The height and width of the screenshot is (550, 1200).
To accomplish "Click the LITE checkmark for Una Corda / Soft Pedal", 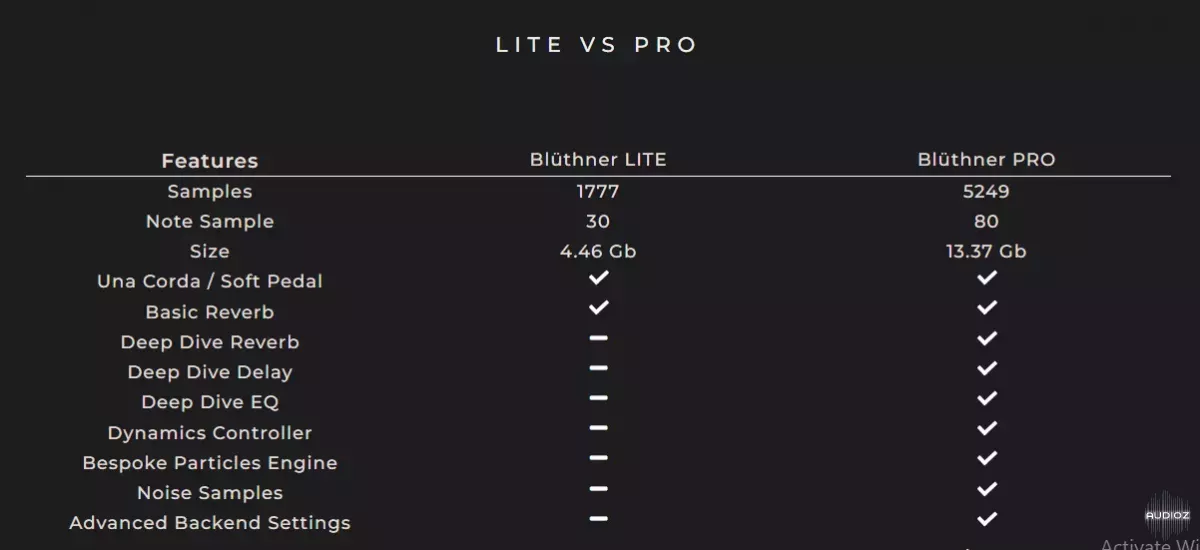I will (598, 278).
